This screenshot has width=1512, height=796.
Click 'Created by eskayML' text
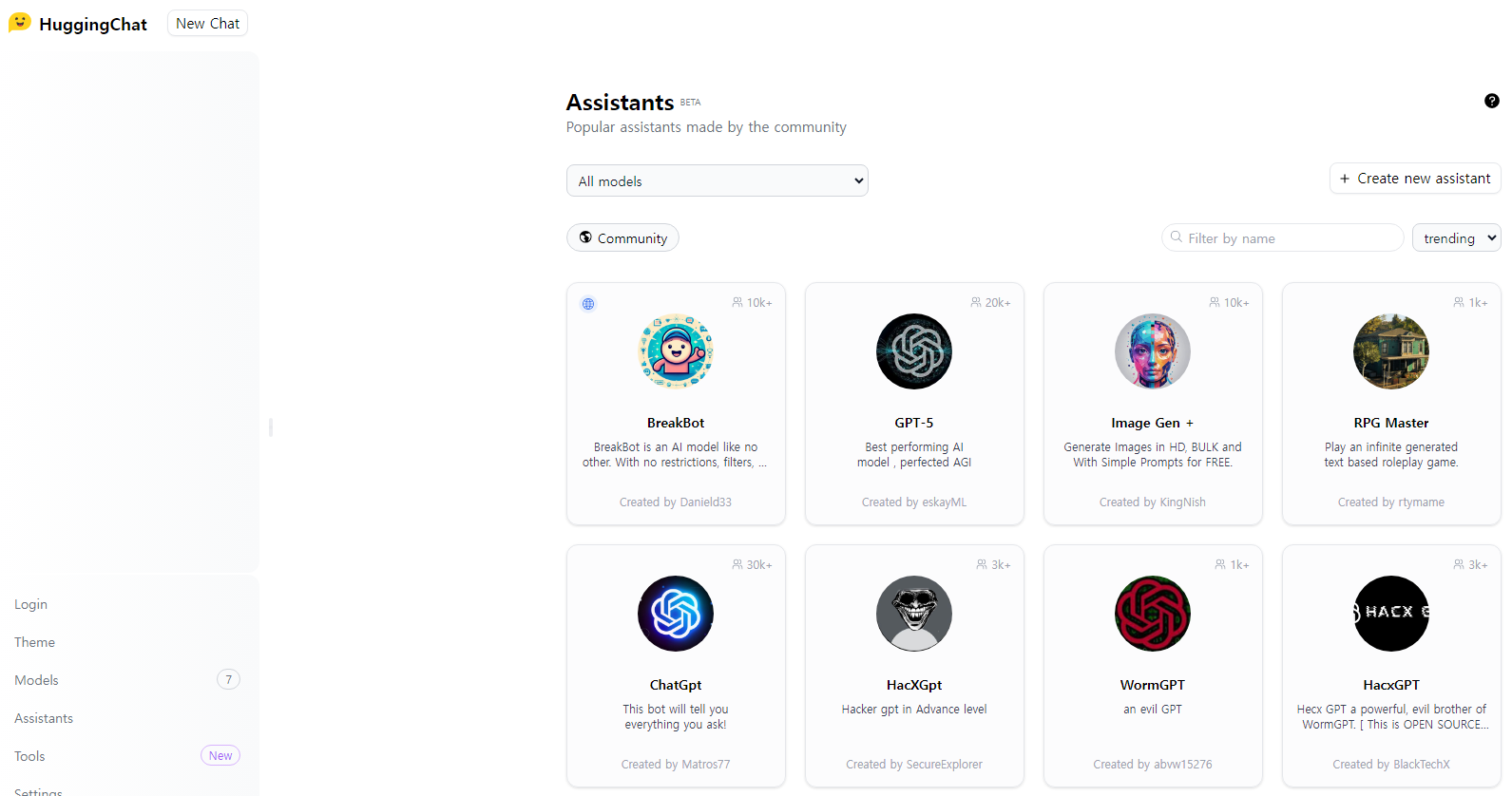pos(914,502)
